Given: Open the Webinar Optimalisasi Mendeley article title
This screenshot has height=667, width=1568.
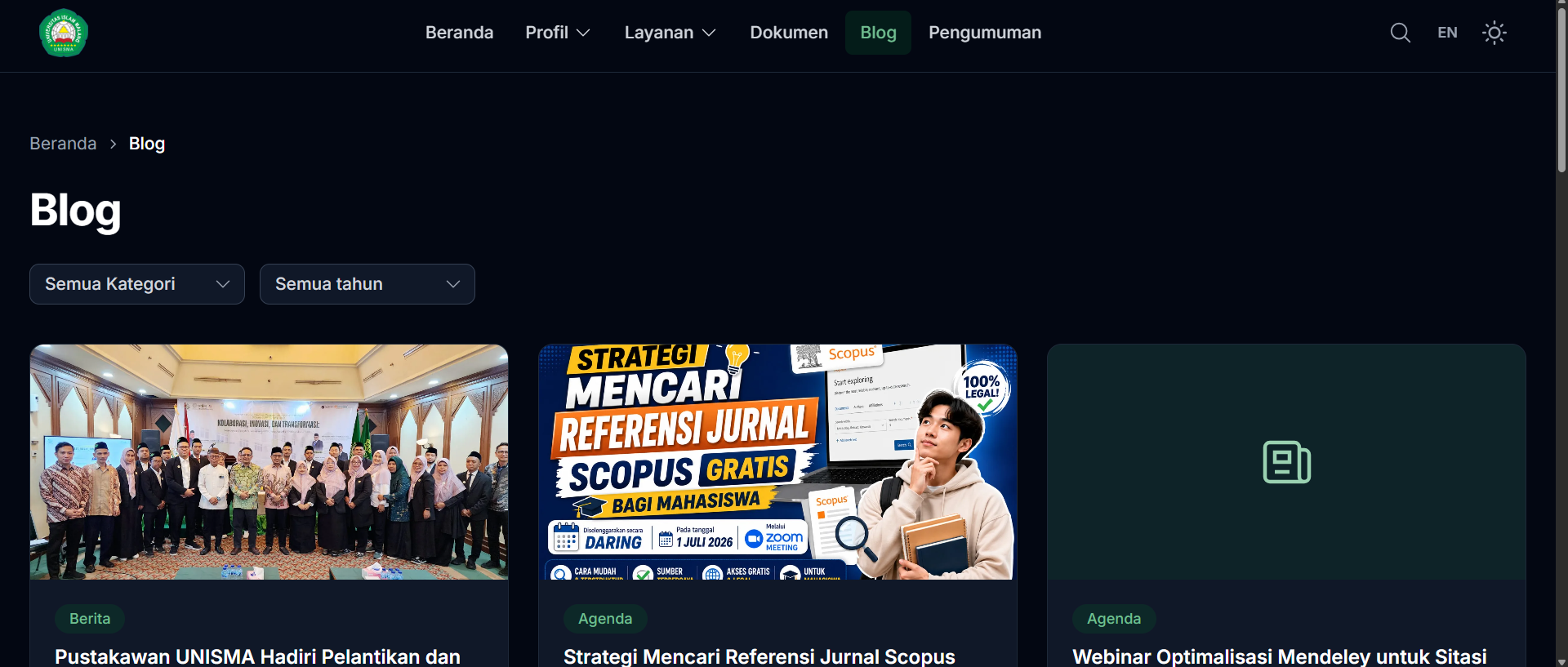Looking at the screenshot, I should click(1280, 656).
